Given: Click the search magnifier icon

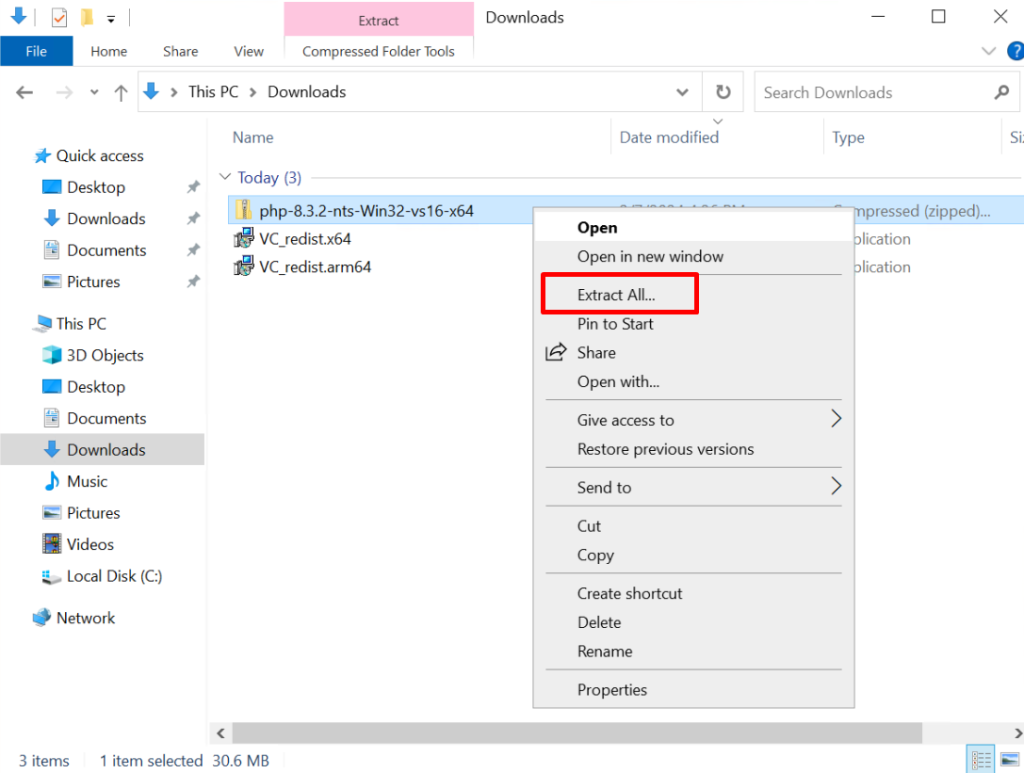Looking at the screenshot, I should coord(1001,92).
